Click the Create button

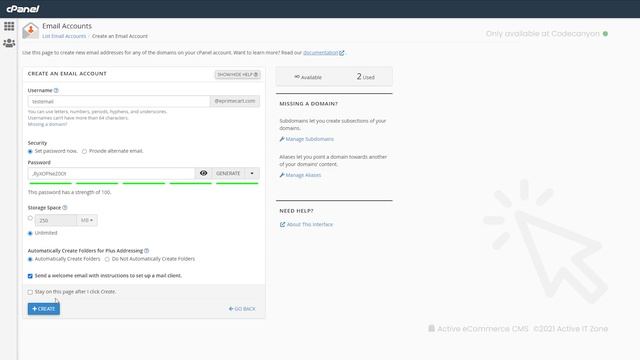(x=44, y=309)
